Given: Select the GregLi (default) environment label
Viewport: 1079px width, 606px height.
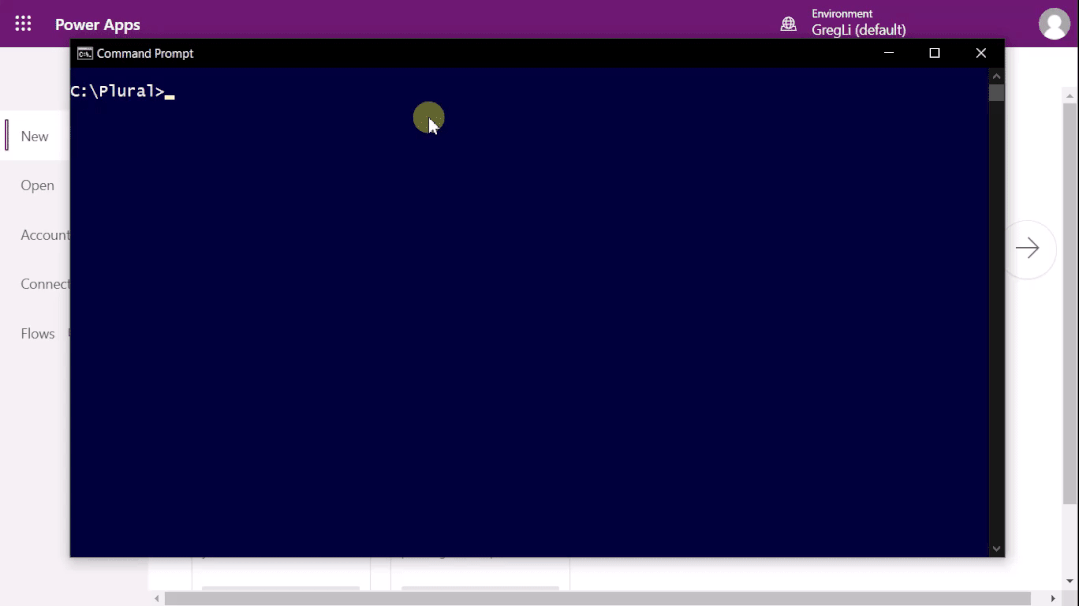Looking at the screenshot, I should point(858,30).
